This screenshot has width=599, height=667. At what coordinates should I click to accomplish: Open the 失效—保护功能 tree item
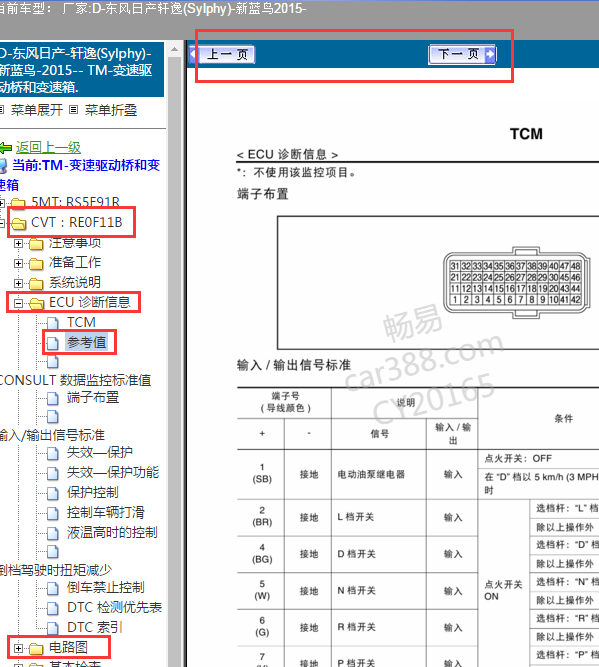click(x=113, y=472)
